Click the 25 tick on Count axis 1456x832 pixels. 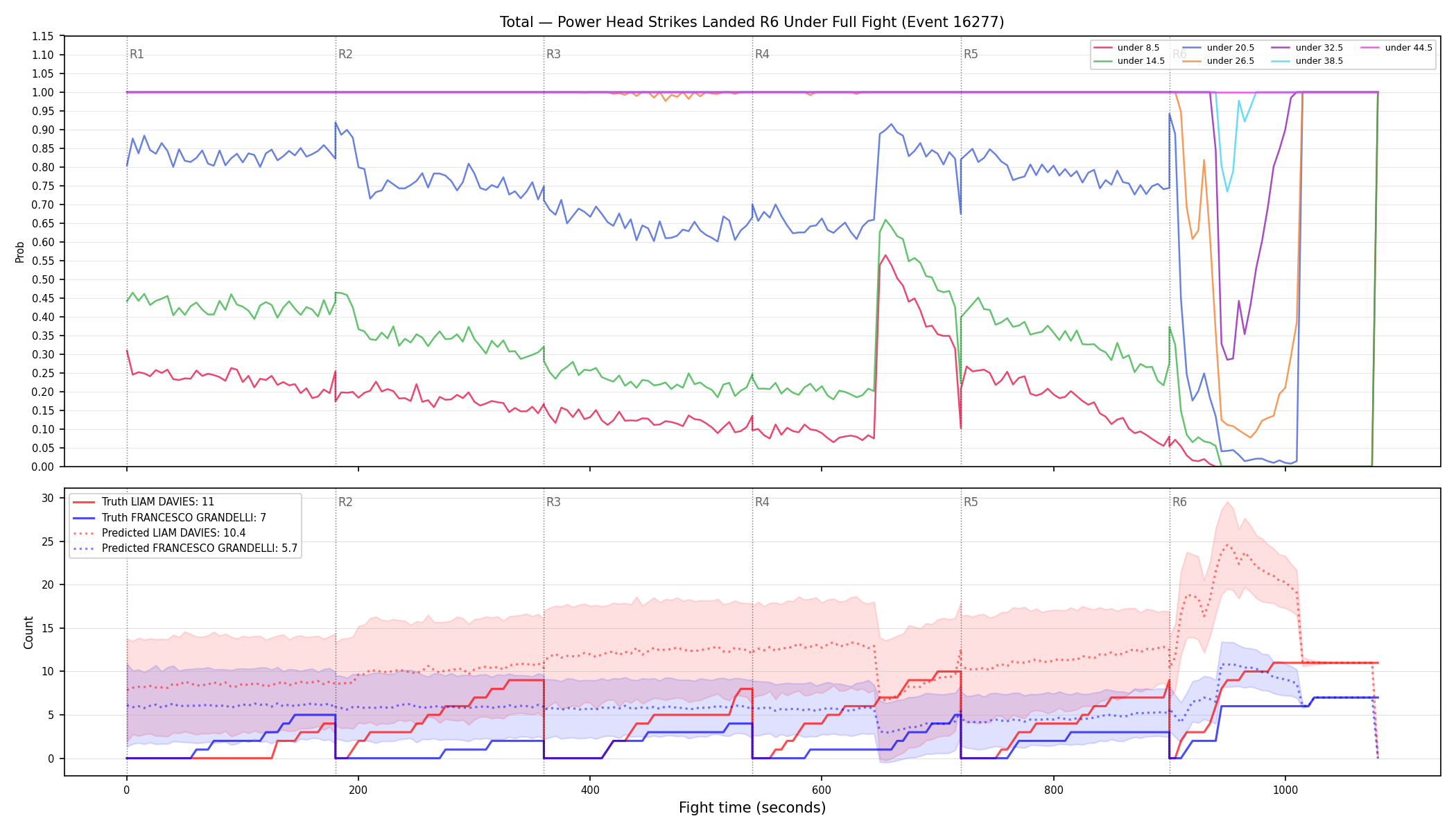[48, 541]
